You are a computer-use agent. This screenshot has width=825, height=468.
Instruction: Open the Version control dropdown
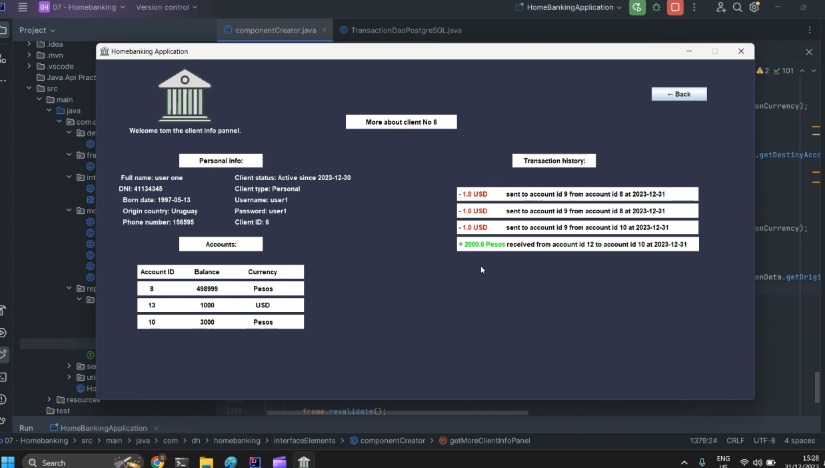pyautogui.click(x=166, y=7)
